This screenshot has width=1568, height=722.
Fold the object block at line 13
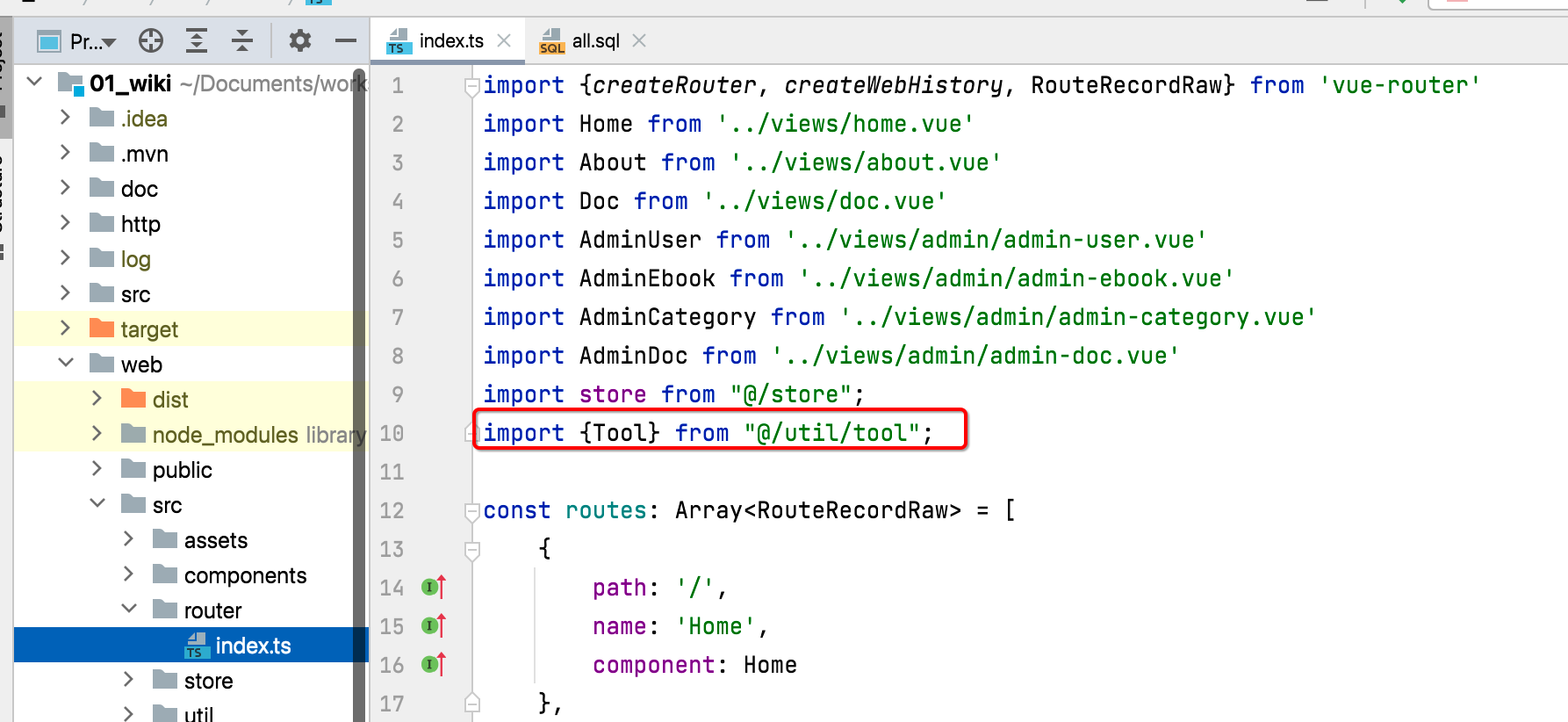coord(472,550)
